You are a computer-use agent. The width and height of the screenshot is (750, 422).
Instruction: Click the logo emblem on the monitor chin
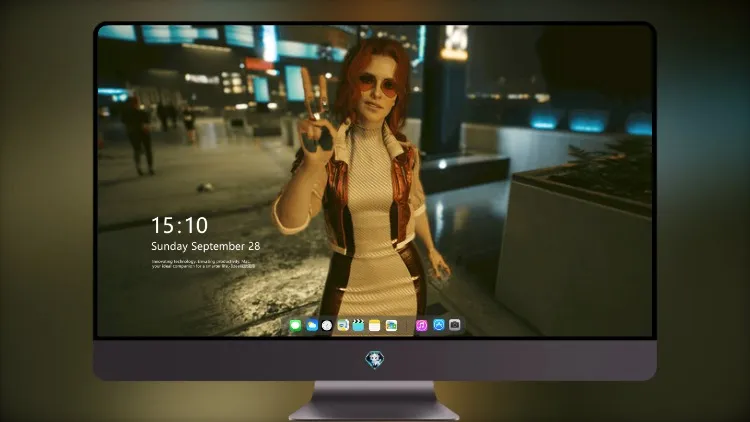375,360
